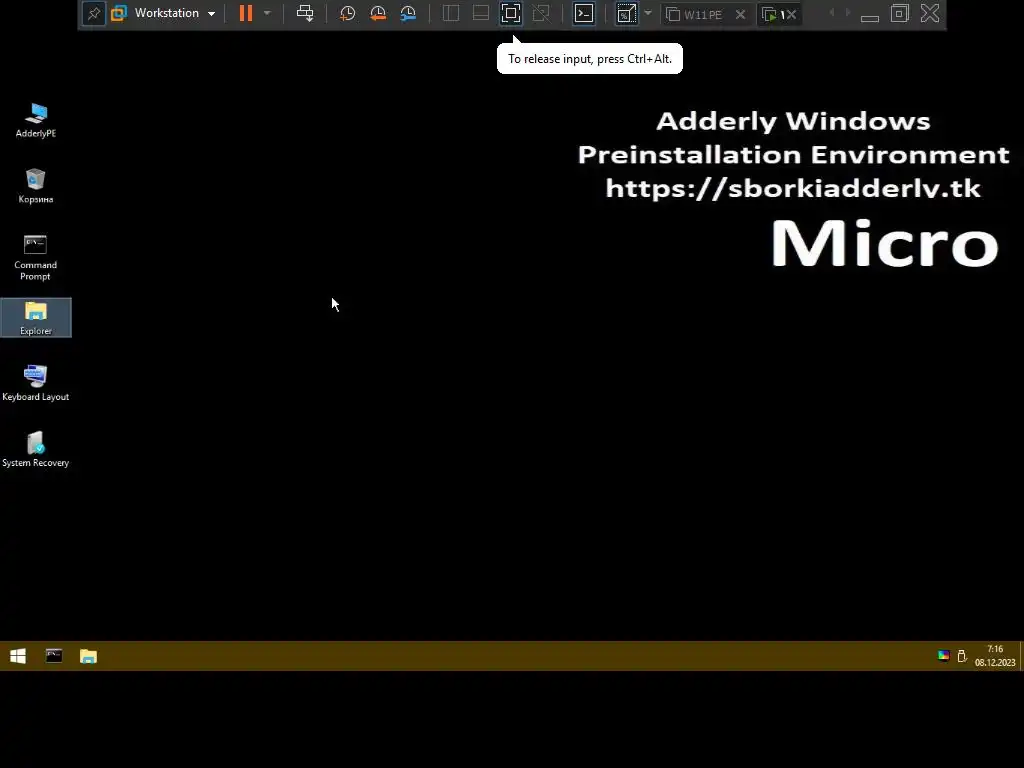Image resolution: width=1024 pixels, height=768 pixels.
Task: Click the USB device tray icon
Action: click(962, 656)
